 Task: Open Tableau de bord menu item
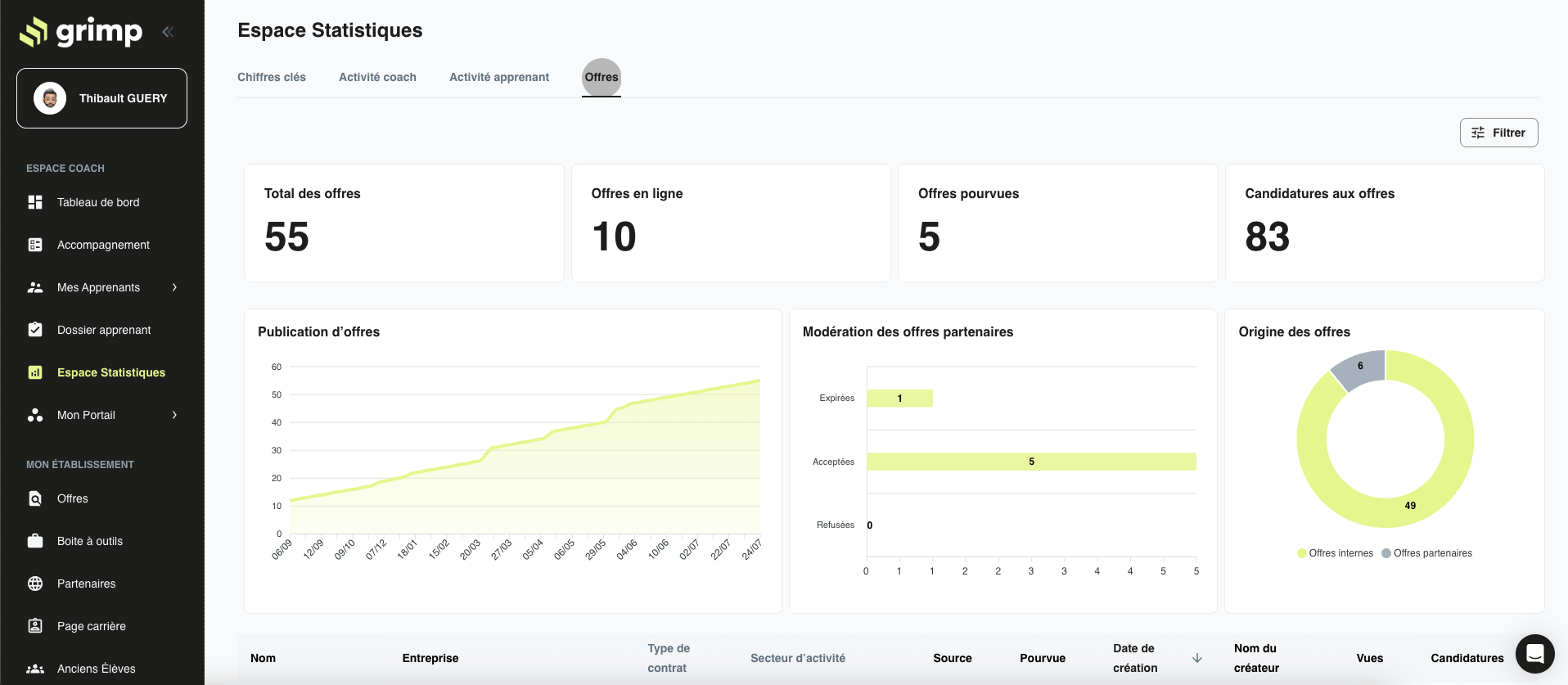coord(98,202)
